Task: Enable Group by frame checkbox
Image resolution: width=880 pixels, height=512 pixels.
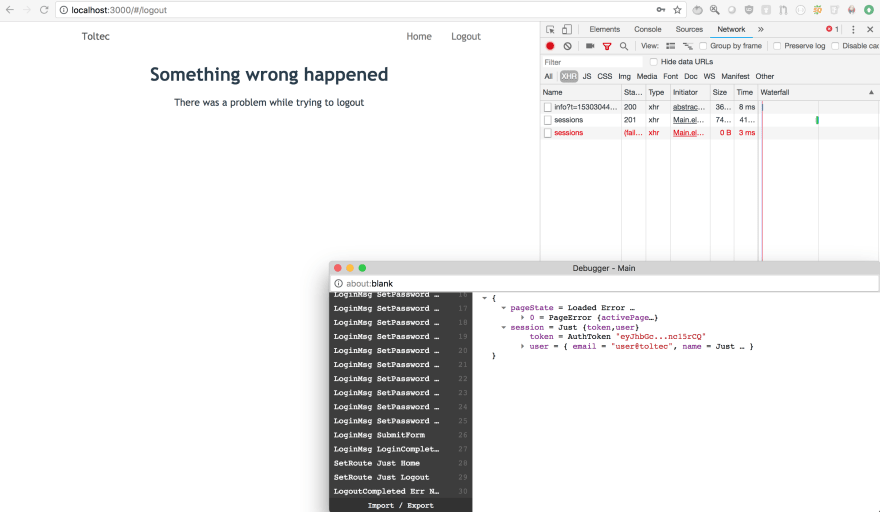Action: pos(703,46)
